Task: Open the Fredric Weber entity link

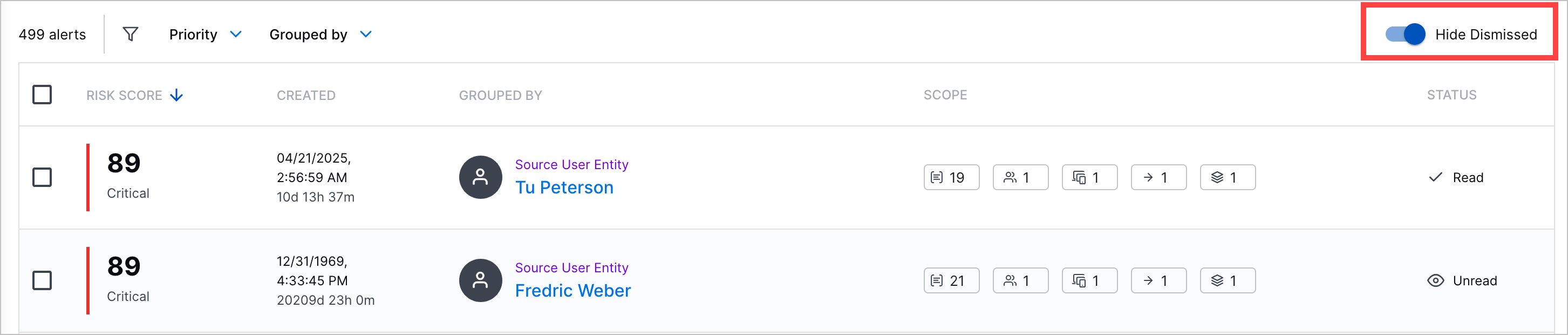Action: (573, 291)
